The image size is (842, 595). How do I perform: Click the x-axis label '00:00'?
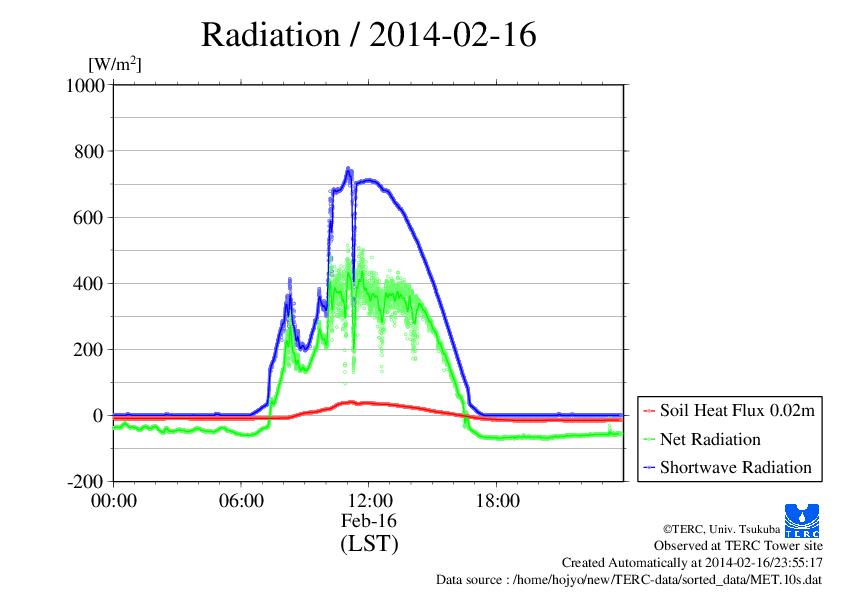[x=114, y=501]
